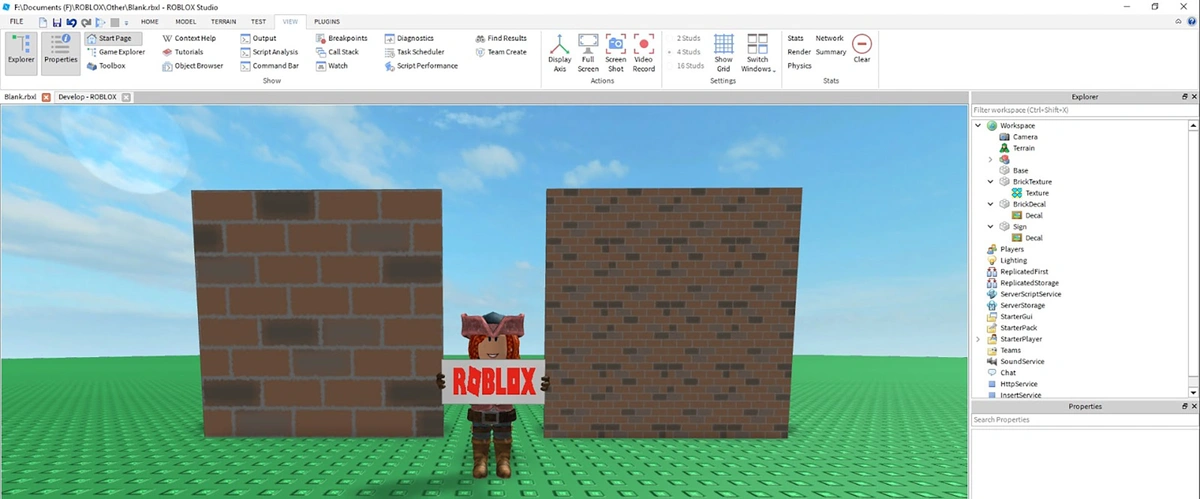Open the Toolbox panel
Screen dimensions: 1200x499
106,66
